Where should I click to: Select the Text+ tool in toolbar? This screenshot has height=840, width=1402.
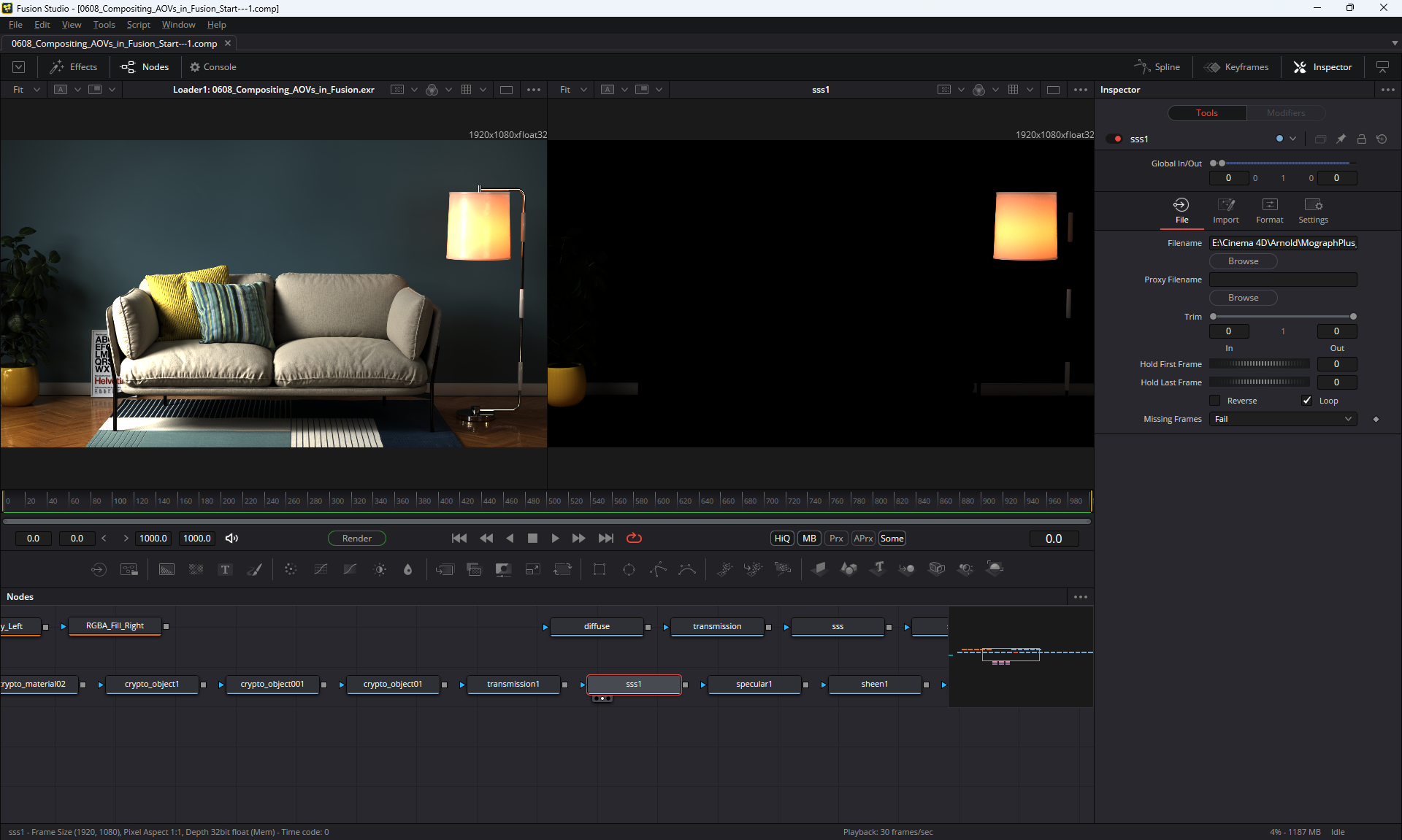pos(225,569)
